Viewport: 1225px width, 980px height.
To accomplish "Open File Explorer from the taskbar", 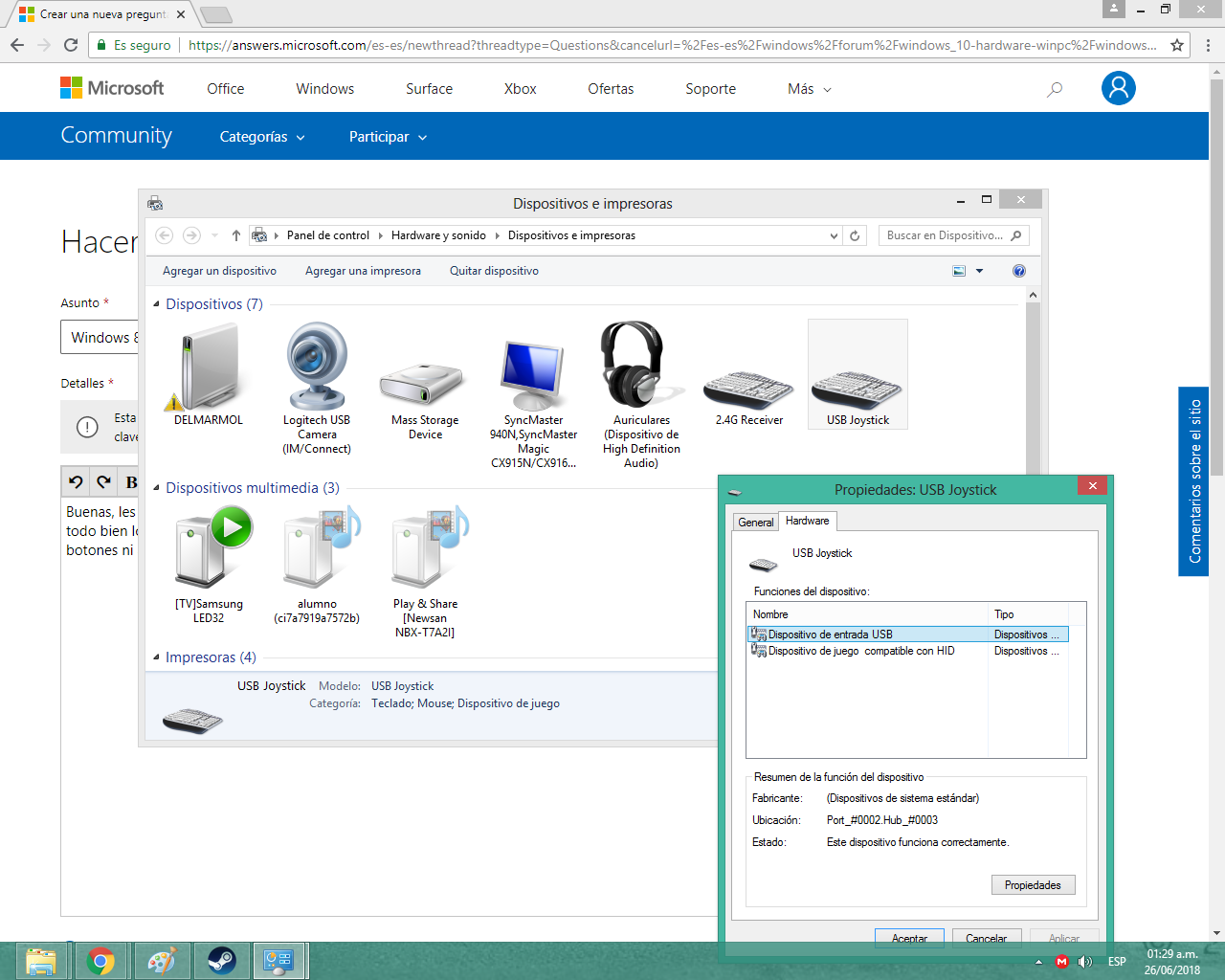I will [x=41, y=961].
